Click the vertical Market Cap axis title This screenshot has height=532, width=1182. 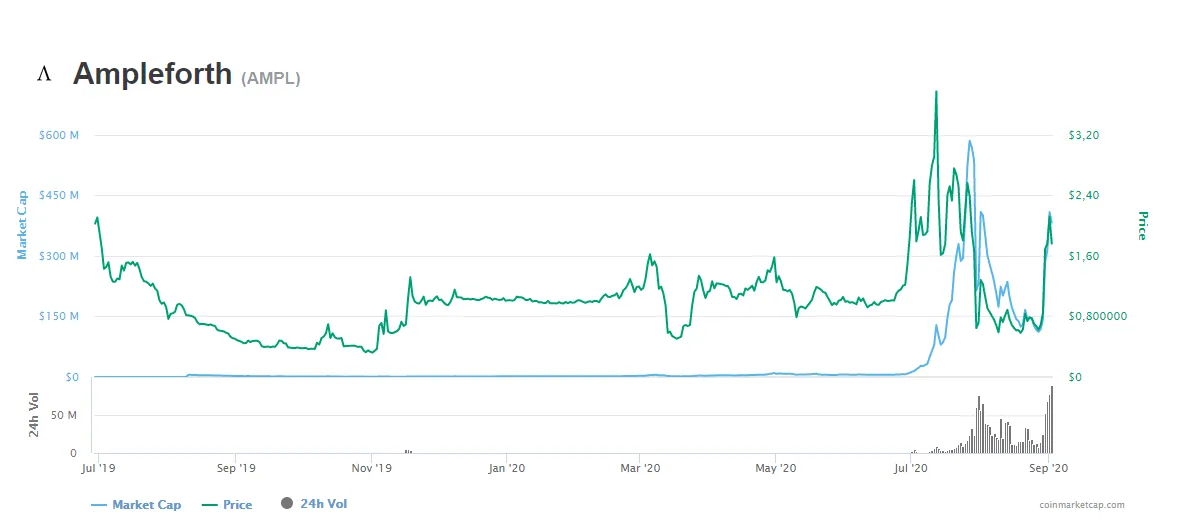[x=23, y=225]
